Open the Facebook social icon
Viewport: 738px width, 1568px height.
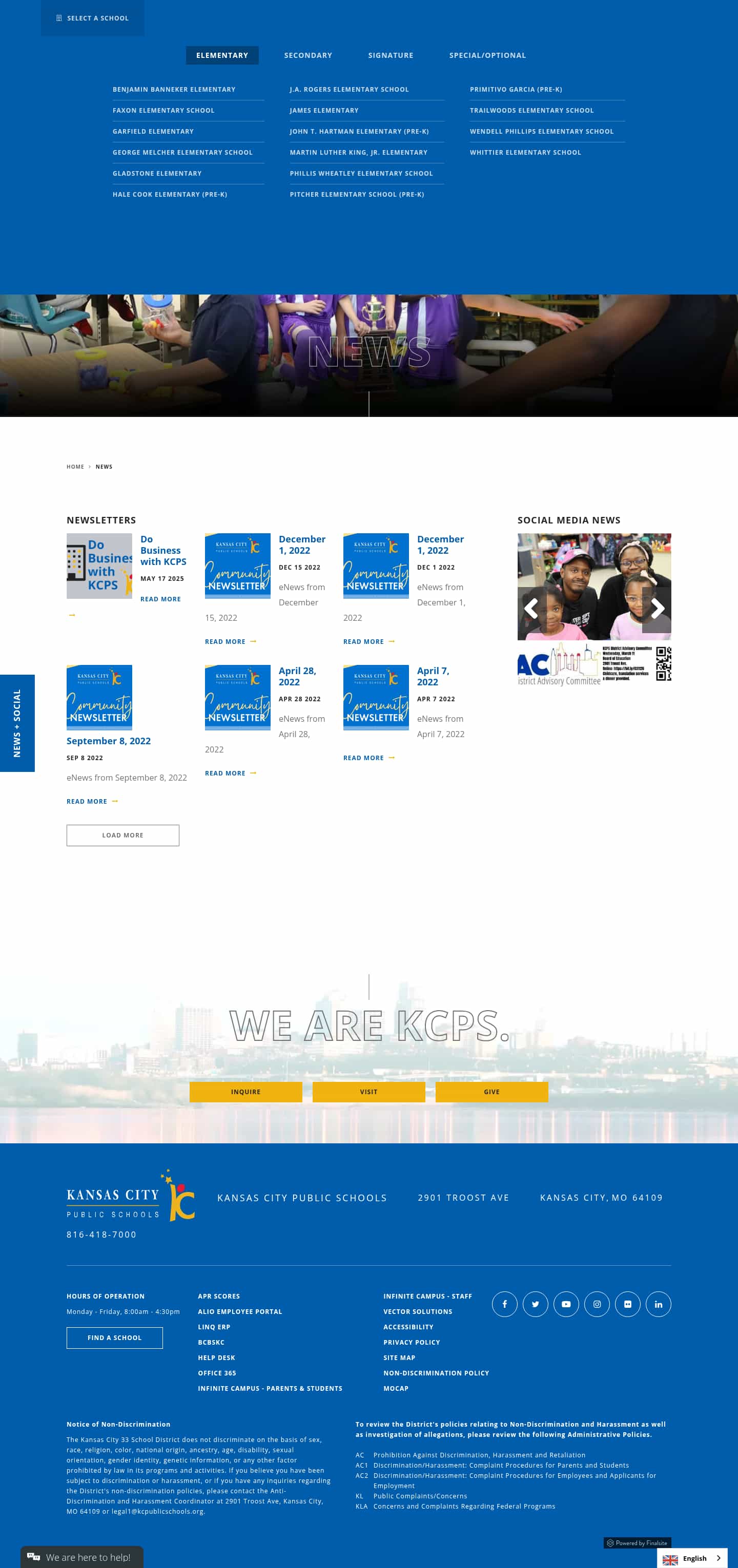504,1304
